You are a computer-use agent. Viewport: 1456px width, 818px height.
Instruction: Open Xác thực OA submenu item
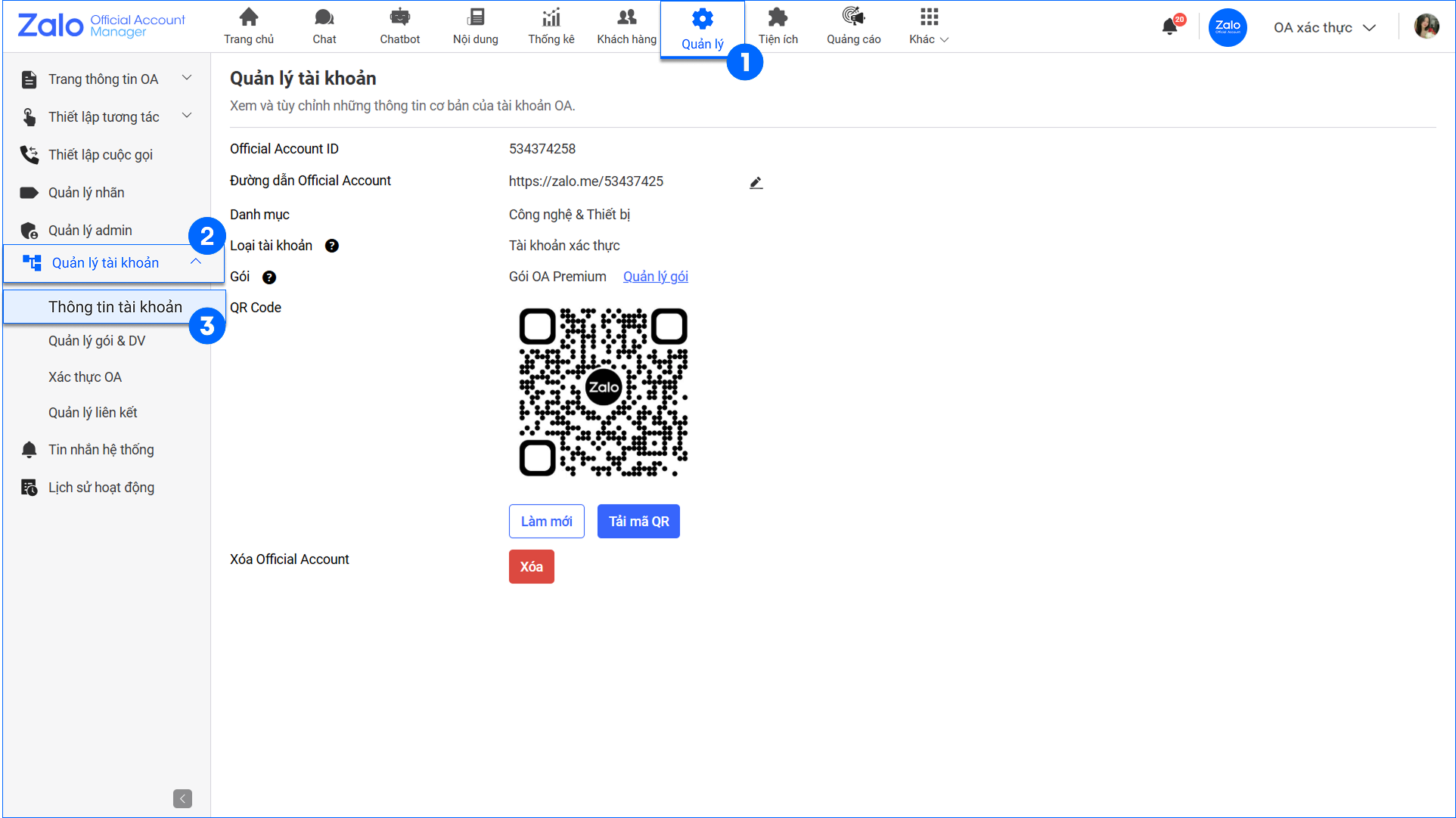point(85,377)
